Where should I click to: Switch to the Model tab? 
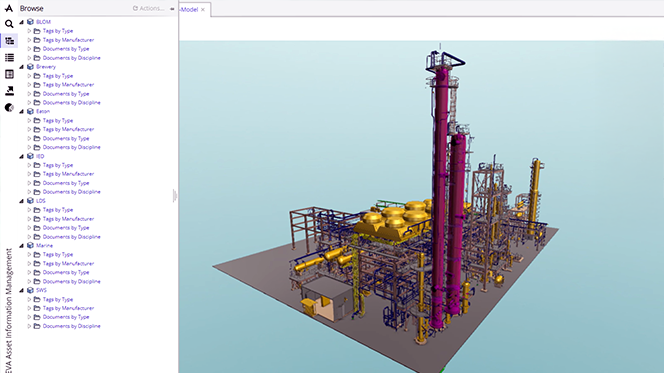189,9
